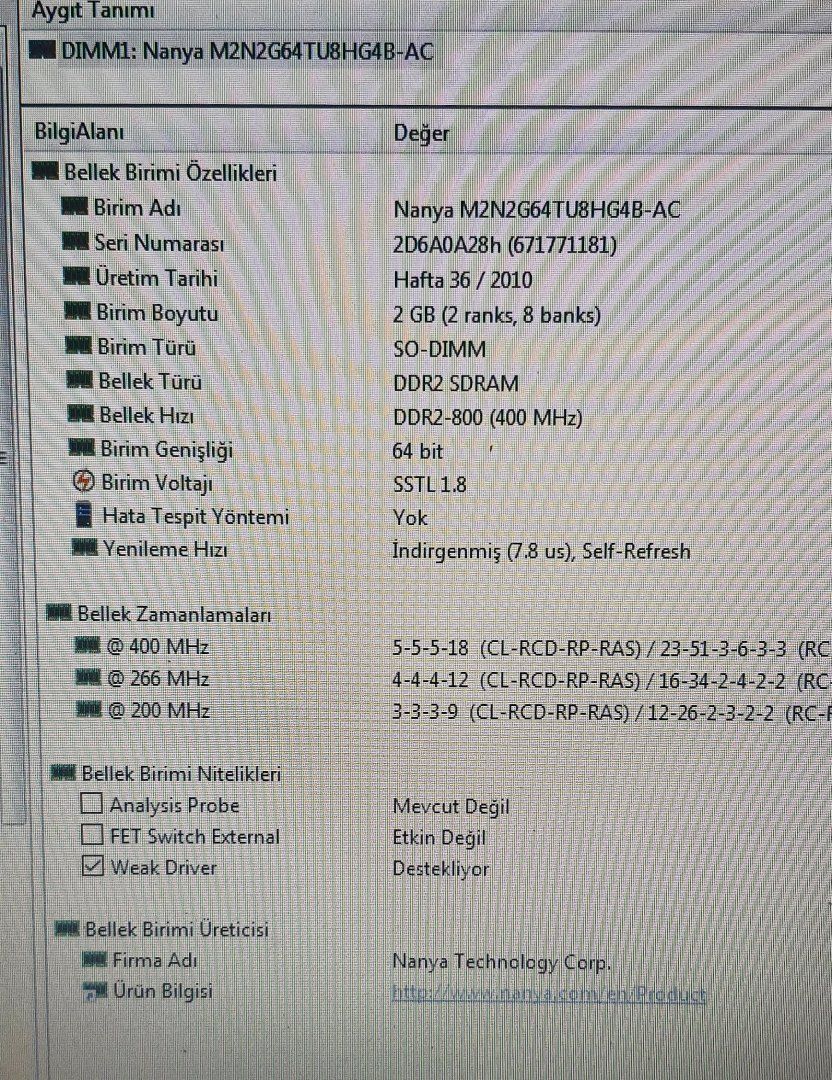This screenshot has height=1080, width=832.
Task: Click icon next to @ 400 MHz
Action: tap(87, 645)
